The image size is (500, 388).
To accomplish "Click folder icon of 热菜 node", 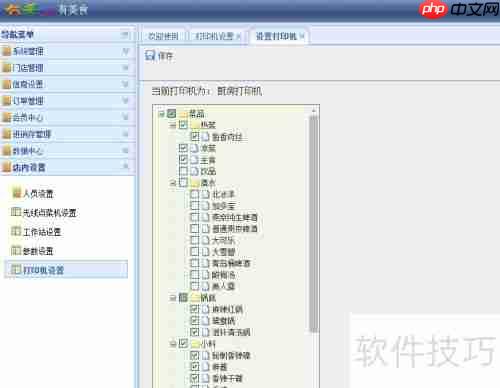I will pyautogui.click(x=195, y=125).
